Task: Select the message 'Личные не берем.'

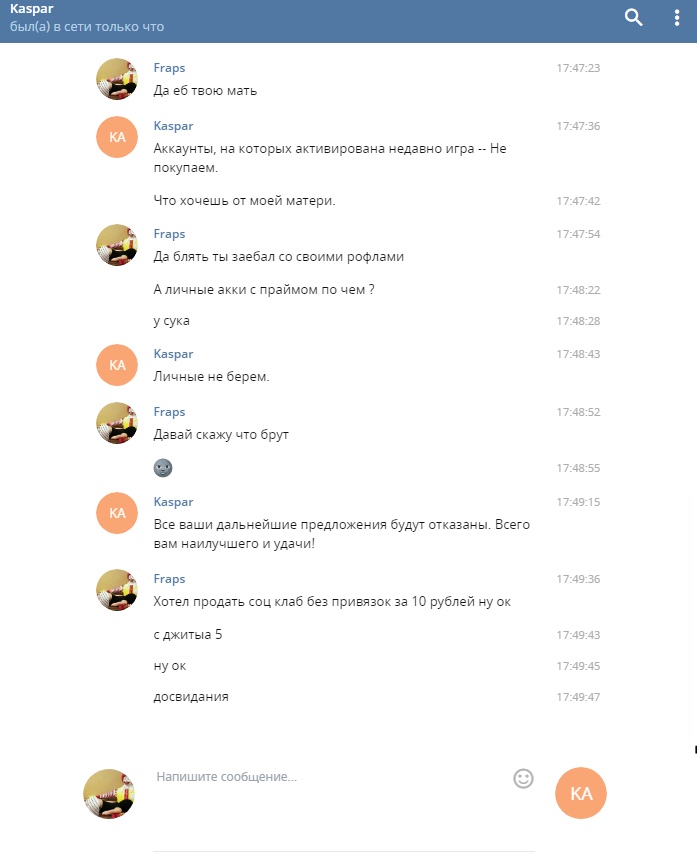Action: [x=211, y=377]
